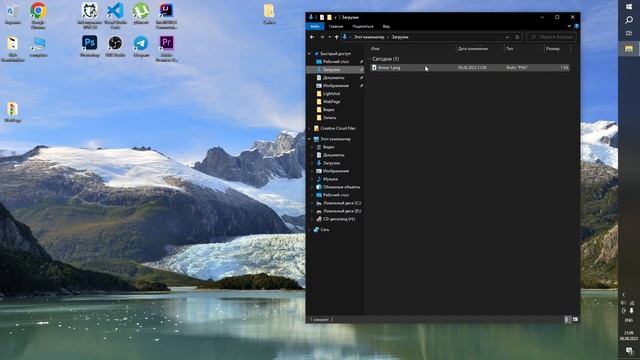Open Explorer help icon

point(576,26)
